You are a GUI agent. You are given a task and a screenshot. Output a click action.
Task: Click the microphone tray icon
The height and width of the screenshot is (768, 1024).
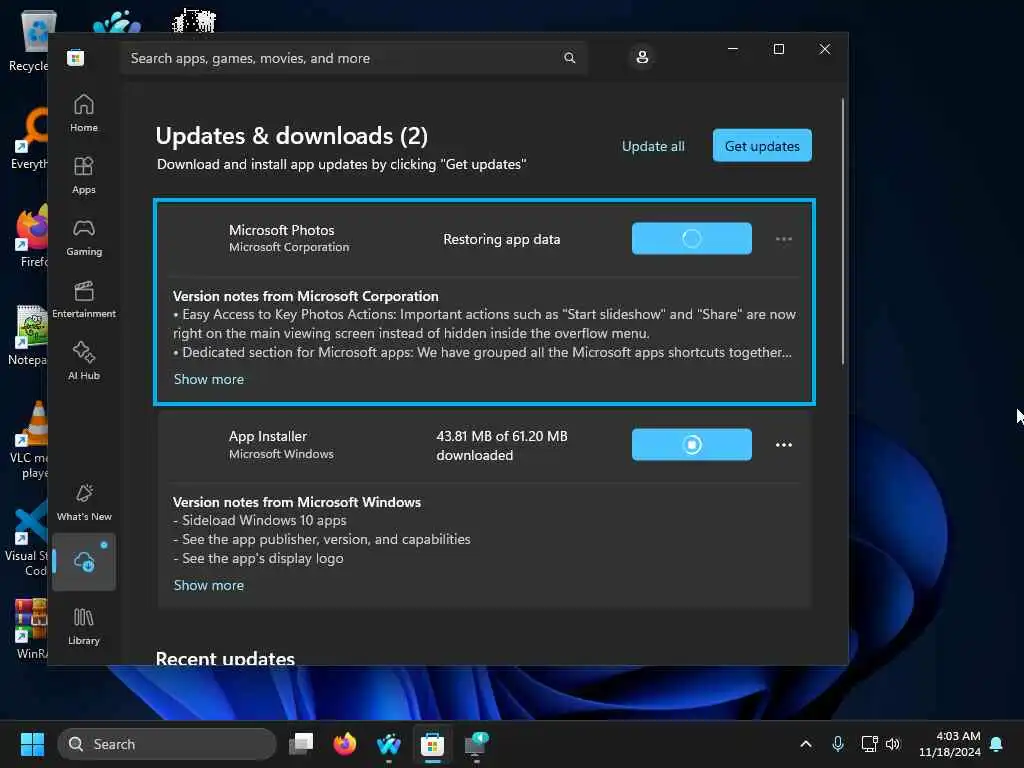point(838,744)
